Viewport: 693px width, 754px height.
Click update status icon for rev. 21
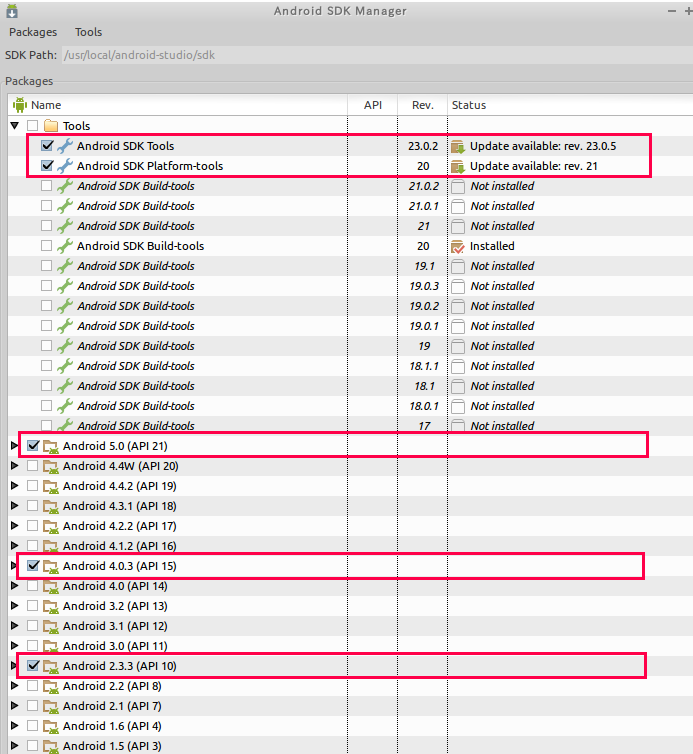point(458,166)
